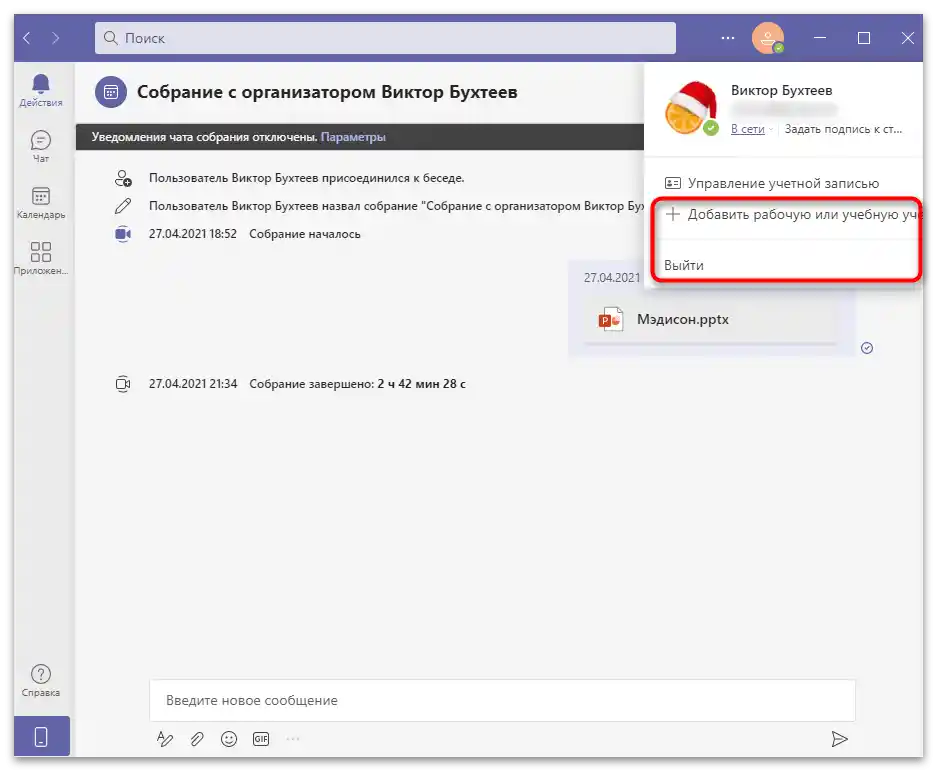This screenshot has width=937, height=771.
Task: Send the message with arrow icon
Action: click(839, 739)
